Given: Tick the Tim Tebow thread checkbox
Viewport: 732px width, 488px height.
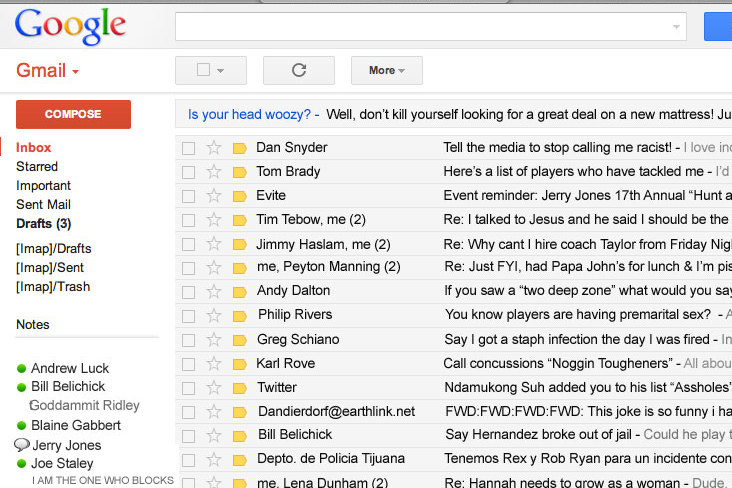Looking at the screenshot, I should click(189, 220).
